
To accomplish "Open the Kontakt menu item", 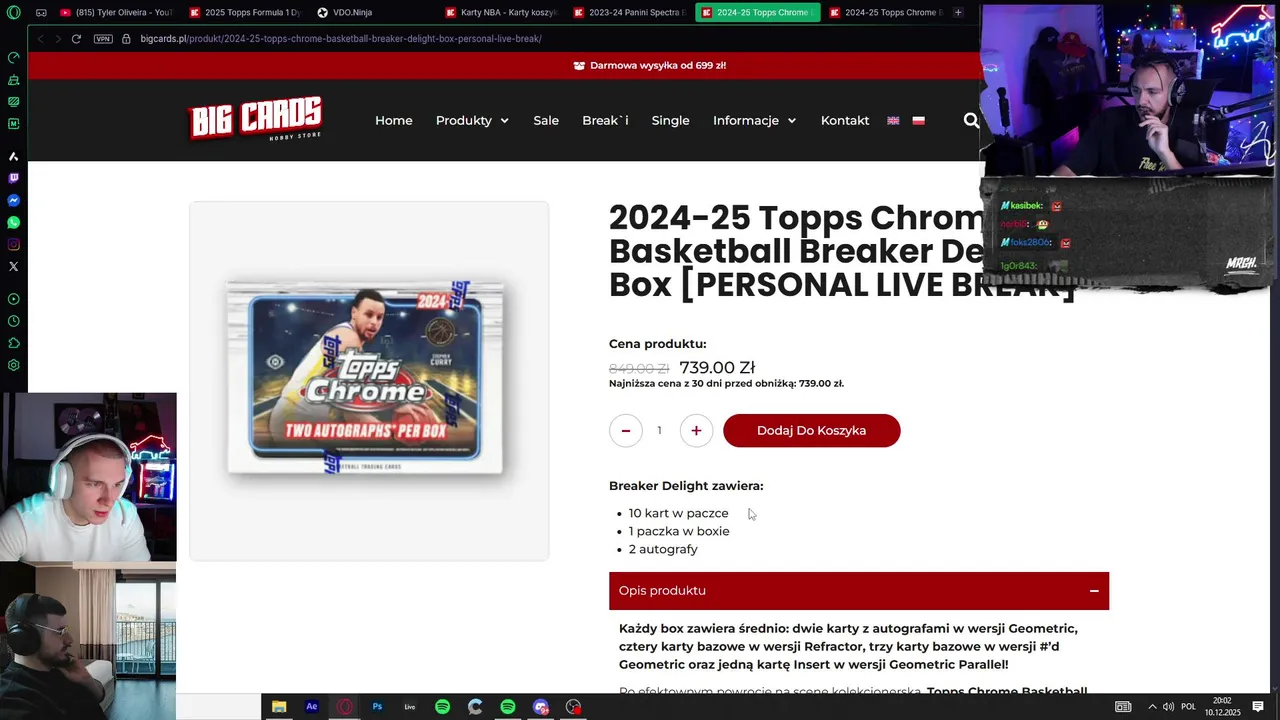I will 845,120.
